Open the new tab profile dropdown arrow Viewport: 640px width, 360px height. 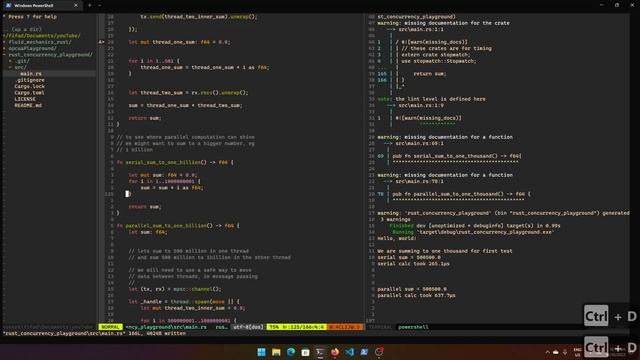[x=100, y=5]
